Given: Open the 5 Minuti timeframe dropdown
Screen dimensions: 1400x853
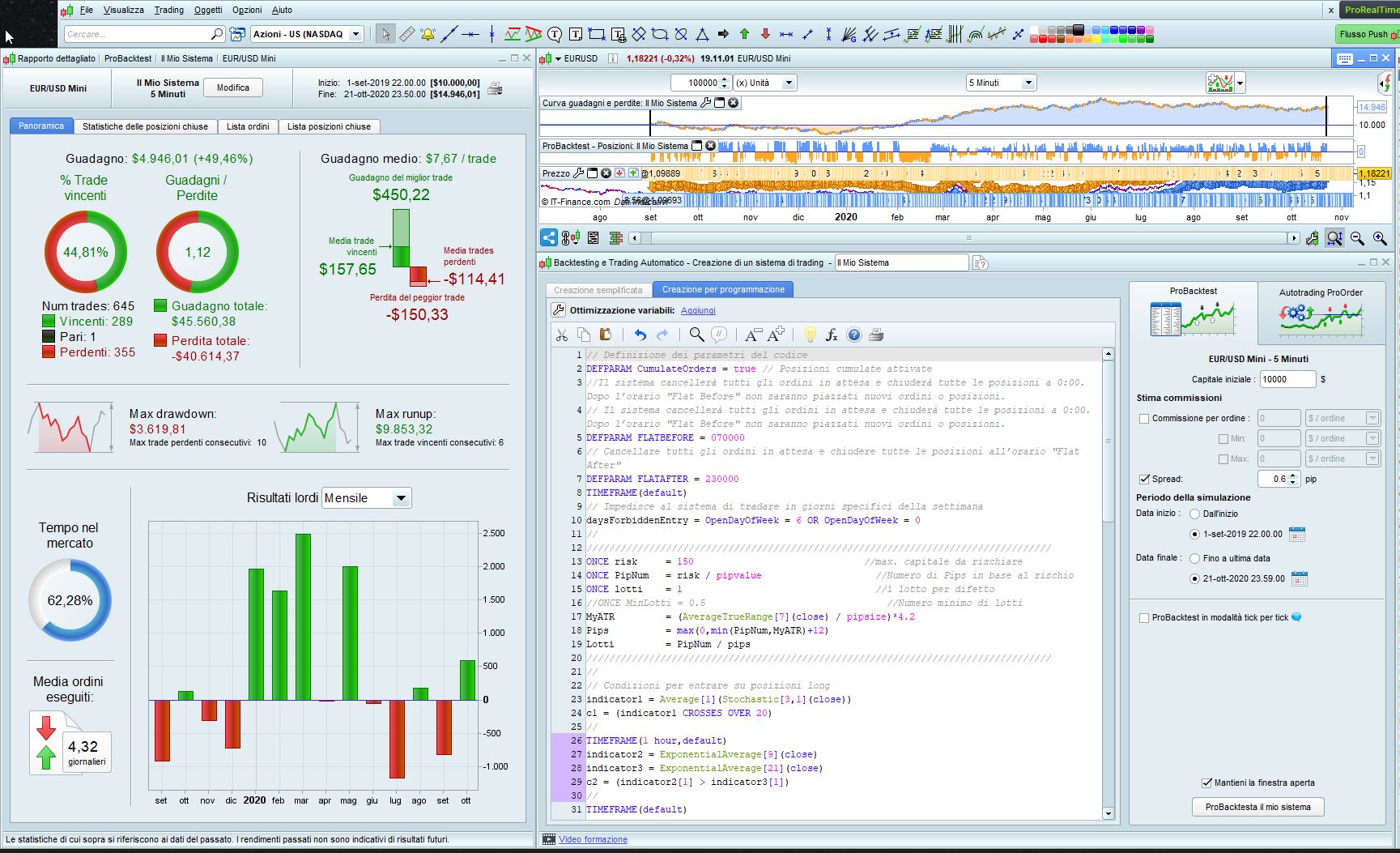Looking at the screenshot, I should [x=1028, y=83].
